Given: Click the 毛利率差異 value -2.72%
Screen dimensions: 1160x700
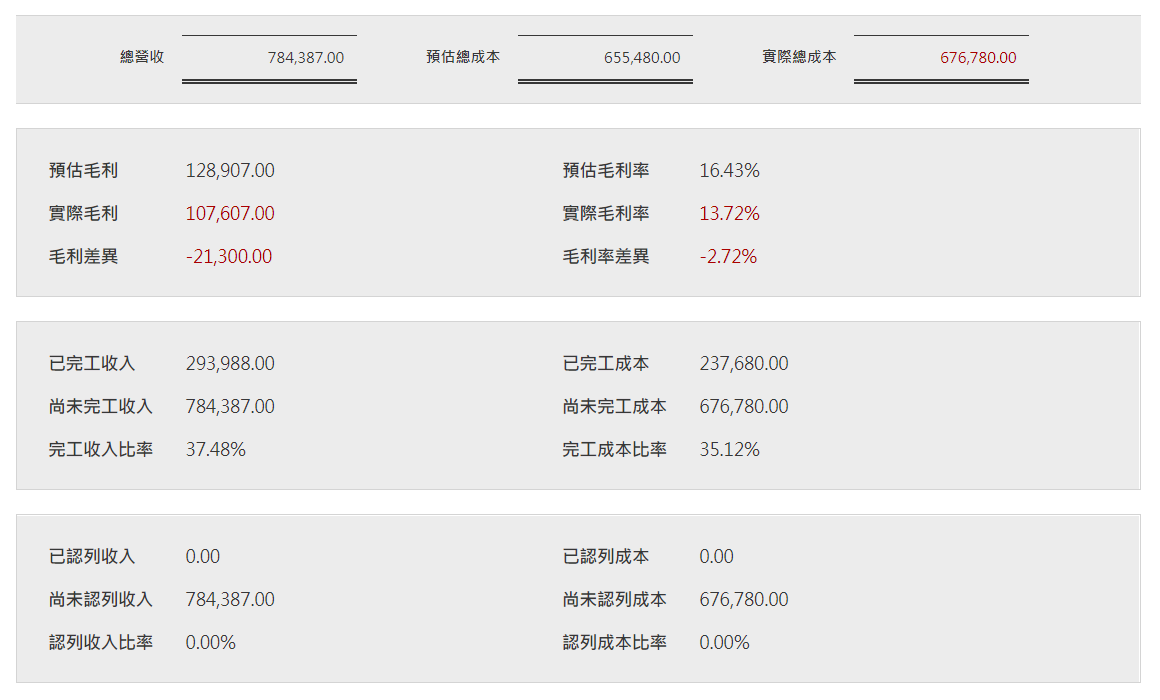Looking at the screenshot, I should tap(728, 257).
